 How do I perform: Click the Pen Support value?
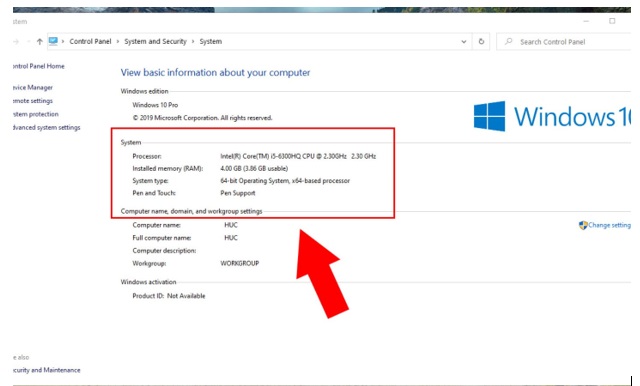(238, 193)
